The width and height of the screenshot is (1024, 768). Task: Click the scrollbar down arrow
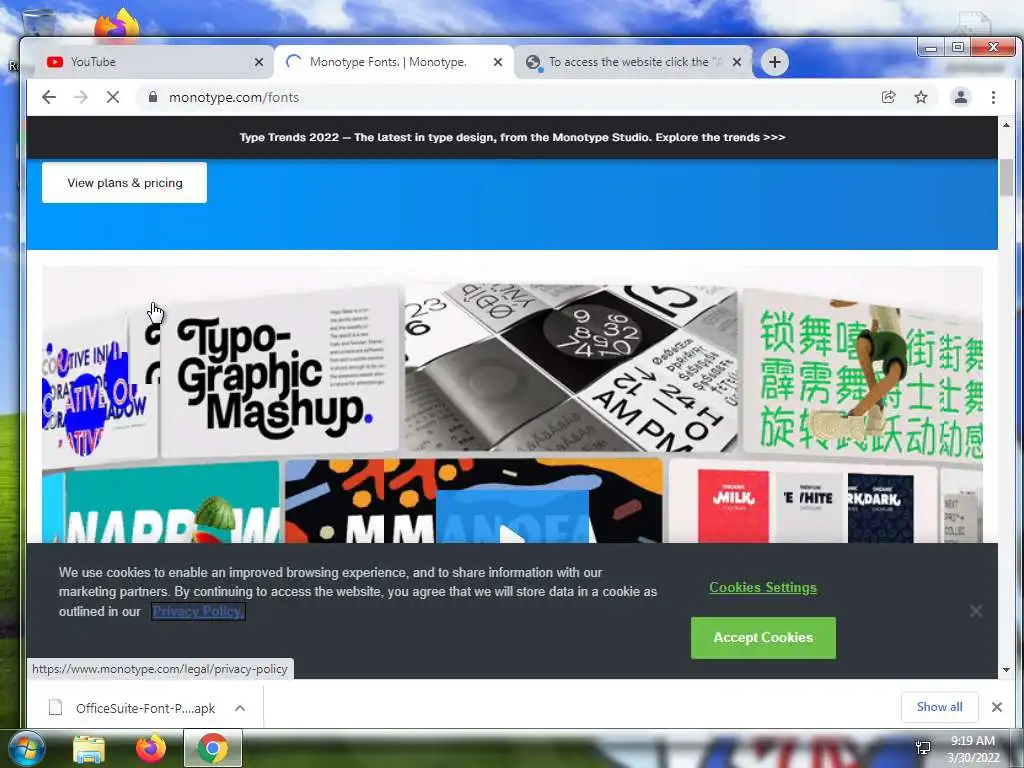click(1006, 669)
